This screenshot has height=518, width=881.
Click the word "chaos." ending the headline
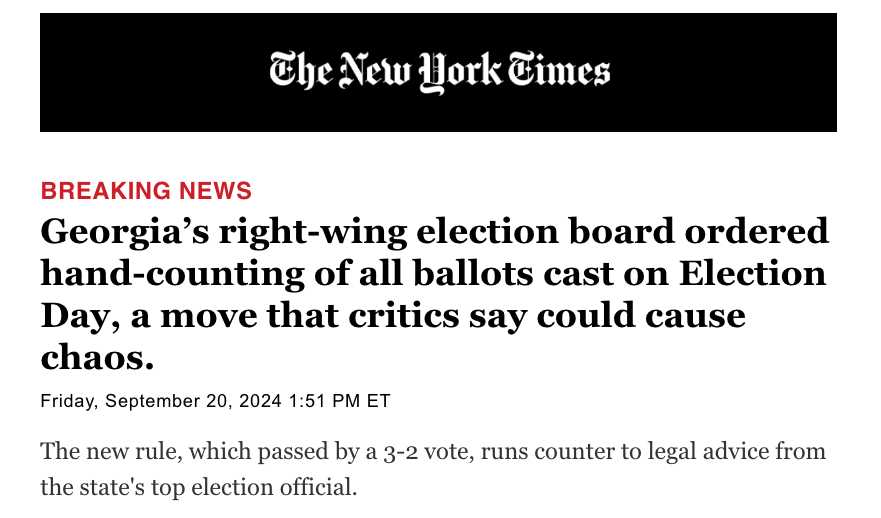click(x=97, y=357)
